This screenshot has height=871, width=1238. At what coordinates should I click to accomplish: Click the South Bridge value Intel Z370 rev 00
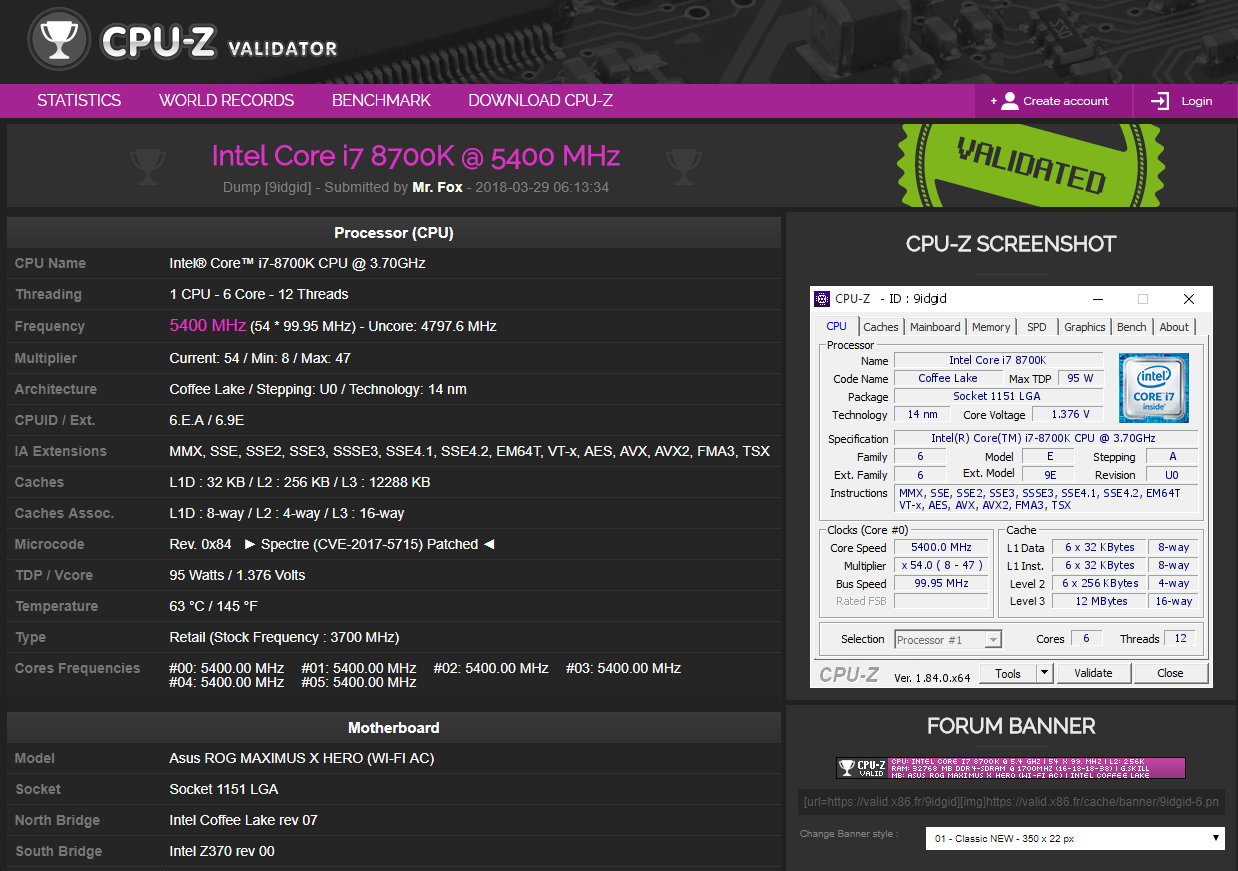click(x=222, y=851)
